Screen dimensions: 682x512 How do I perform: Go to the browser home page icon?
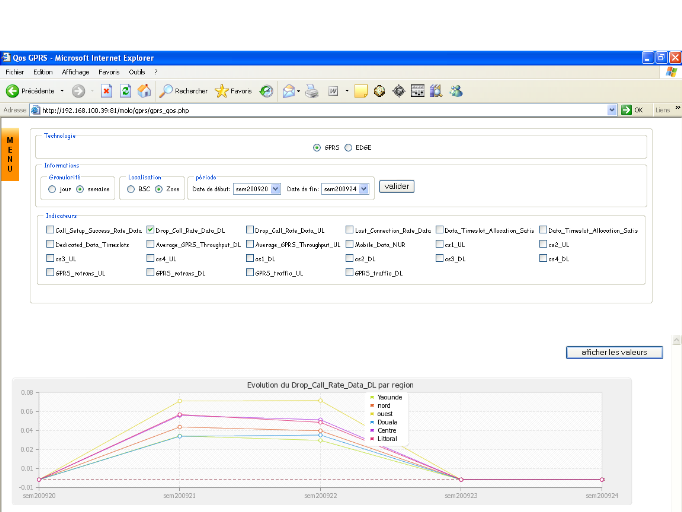click(144, 90)
